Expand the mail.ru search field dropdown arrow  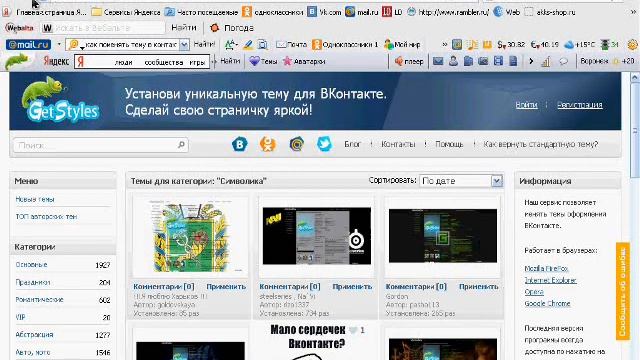pos(184,44)
